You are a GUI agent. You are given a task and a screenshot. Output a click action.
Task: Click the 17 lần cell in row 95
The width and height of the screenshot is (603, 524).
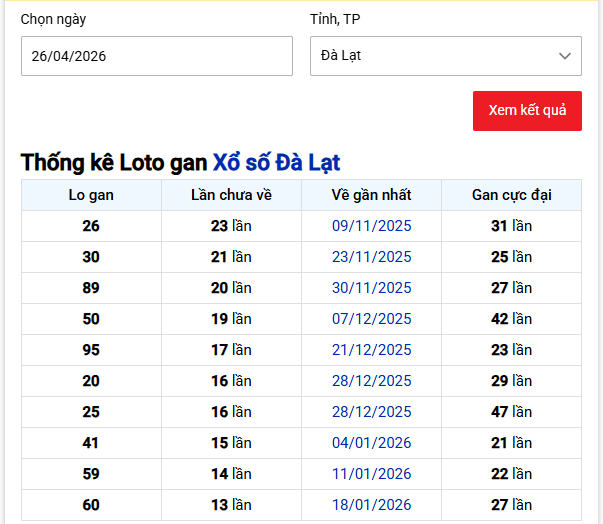pyautogui.click(x=231, y=350)
